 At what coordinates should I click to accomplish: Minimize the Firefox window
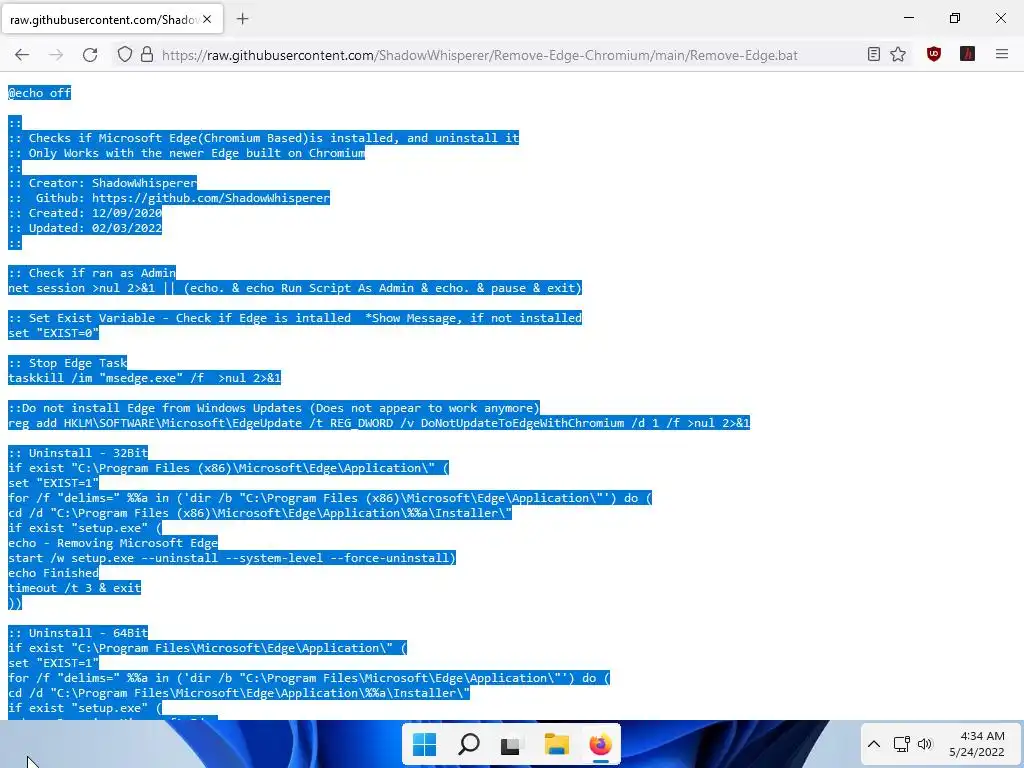pyautogui.click(x=908, y=18)
